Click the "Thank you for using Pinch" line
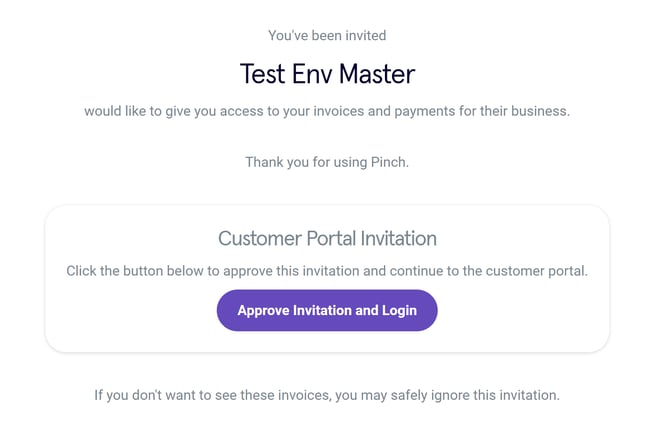The image size is (670, 425). [327, 162]
